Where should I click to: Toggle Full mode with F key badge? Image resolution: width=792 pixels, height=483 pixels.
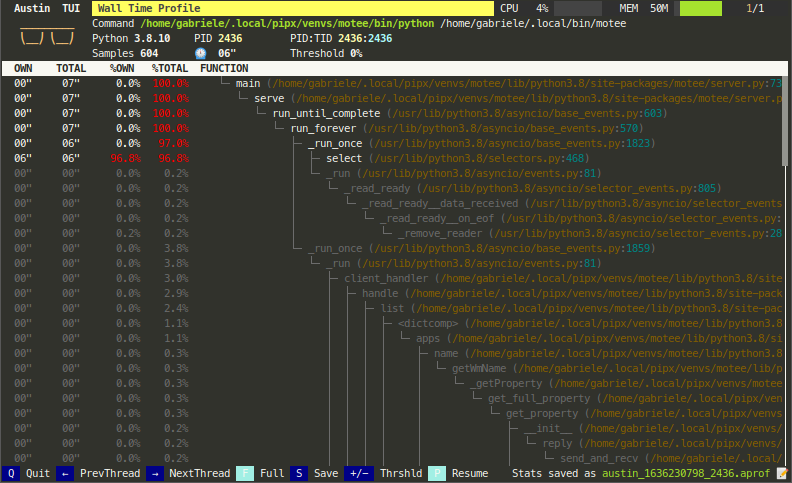click(x=244, y=473)
